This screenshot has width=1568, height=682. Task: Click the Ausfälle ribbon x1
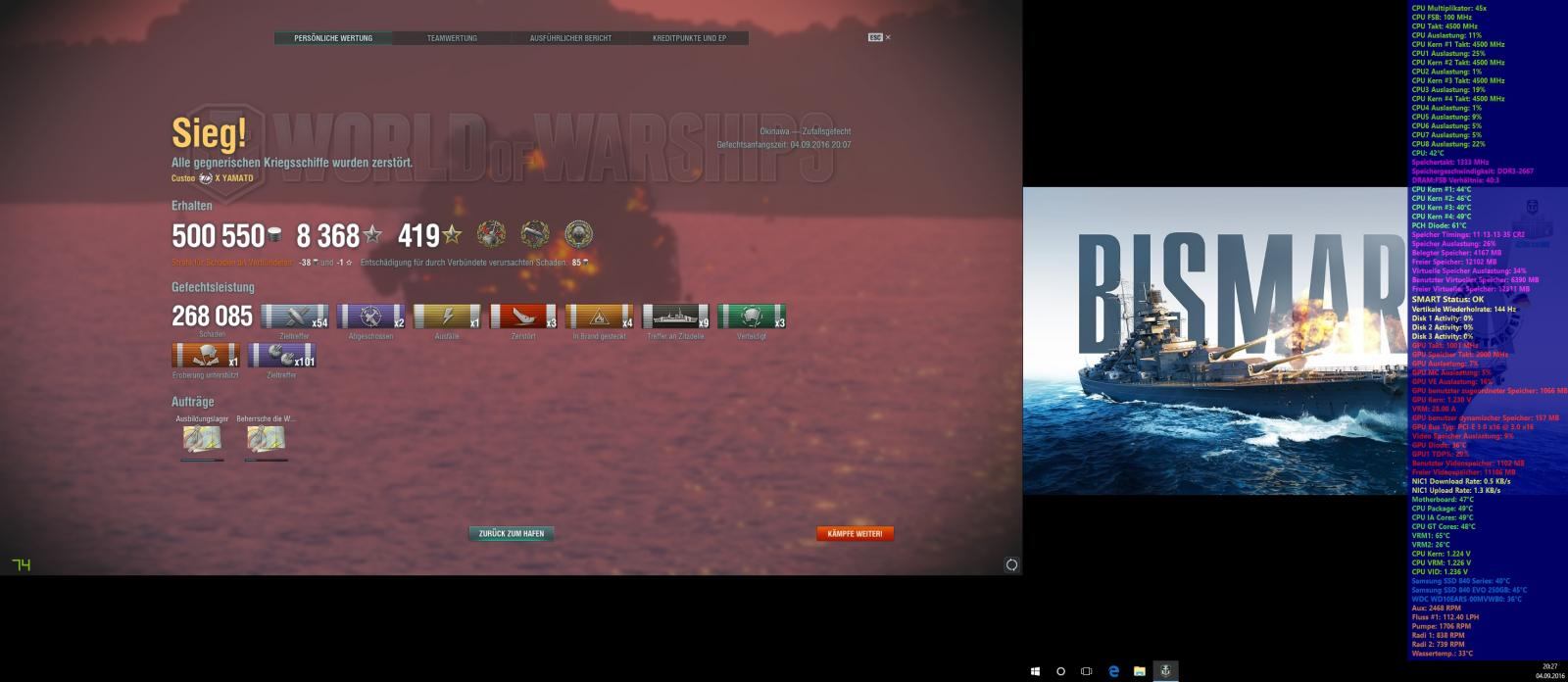coord(447,317)
